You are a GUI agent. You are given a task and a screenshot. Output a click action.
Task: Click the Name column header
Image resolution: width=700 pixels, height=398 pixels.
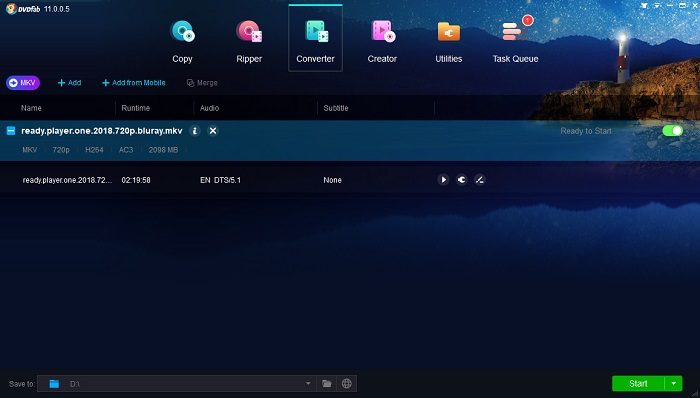pyautogui.click(x=31, y=108)
